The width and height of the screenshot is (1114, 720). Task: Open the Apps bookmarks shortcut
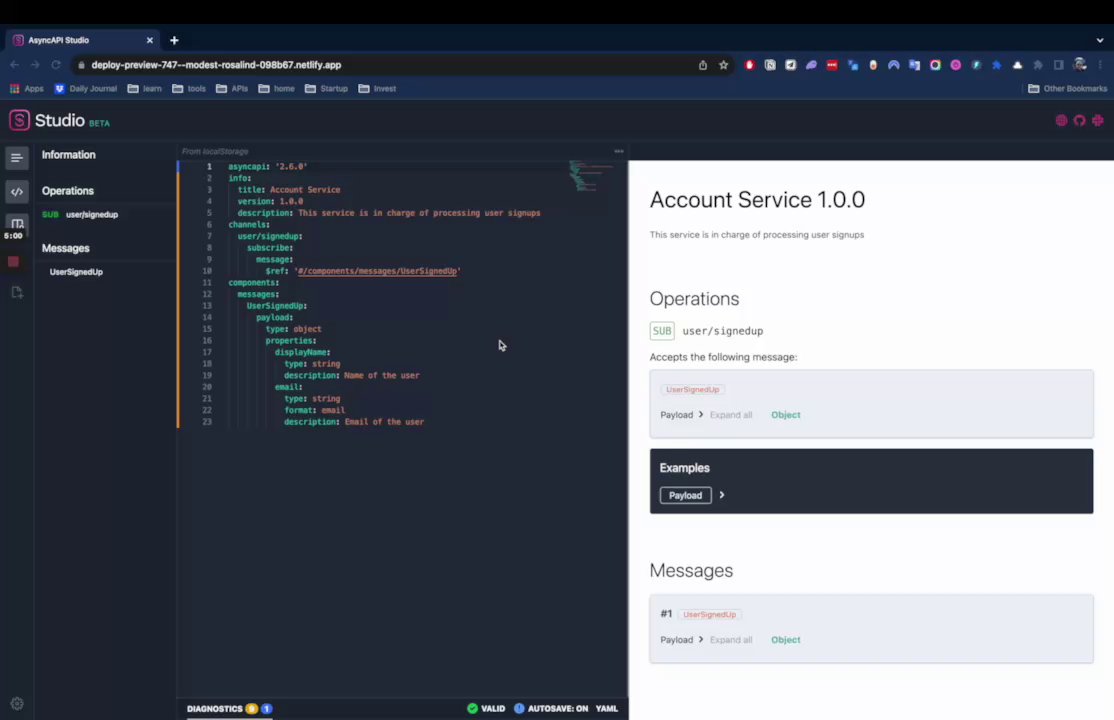(26, 89)
